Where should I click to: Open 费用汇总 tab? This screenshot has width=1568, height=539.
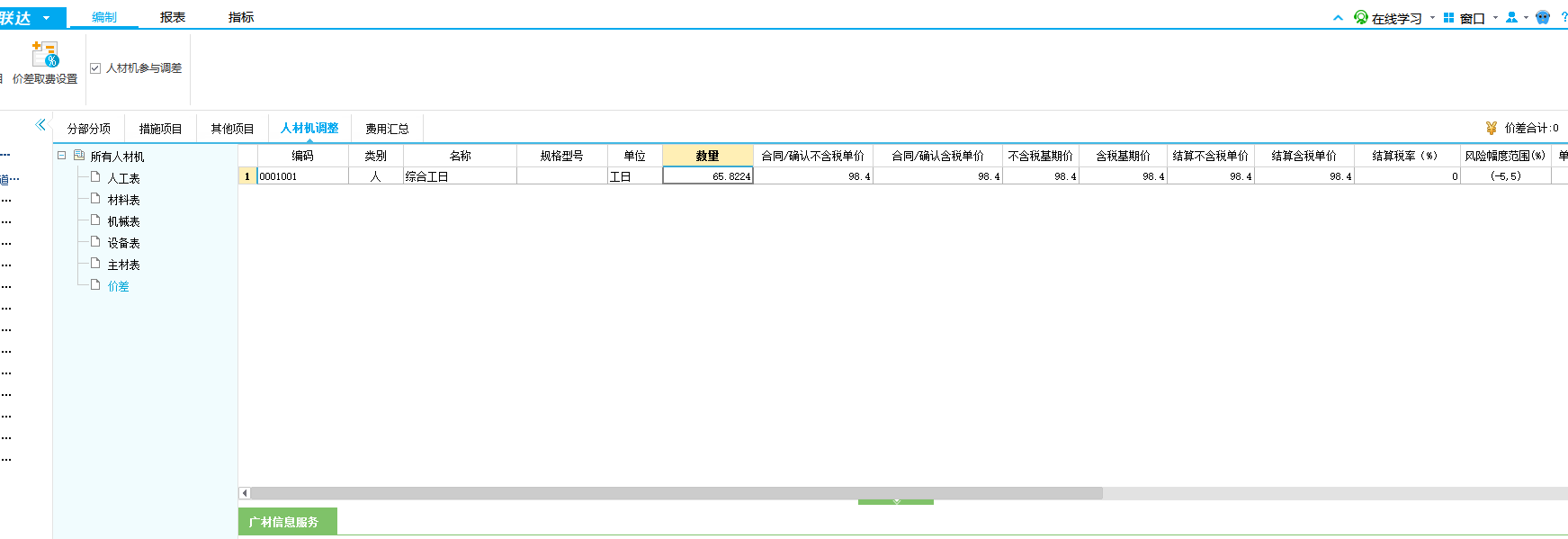point(387,129)
